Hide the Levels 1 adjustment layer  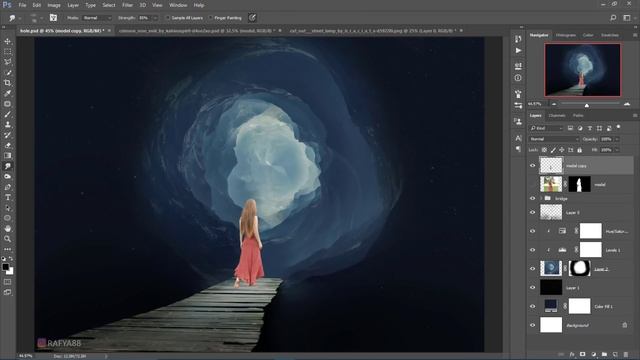tap(532, 250)
